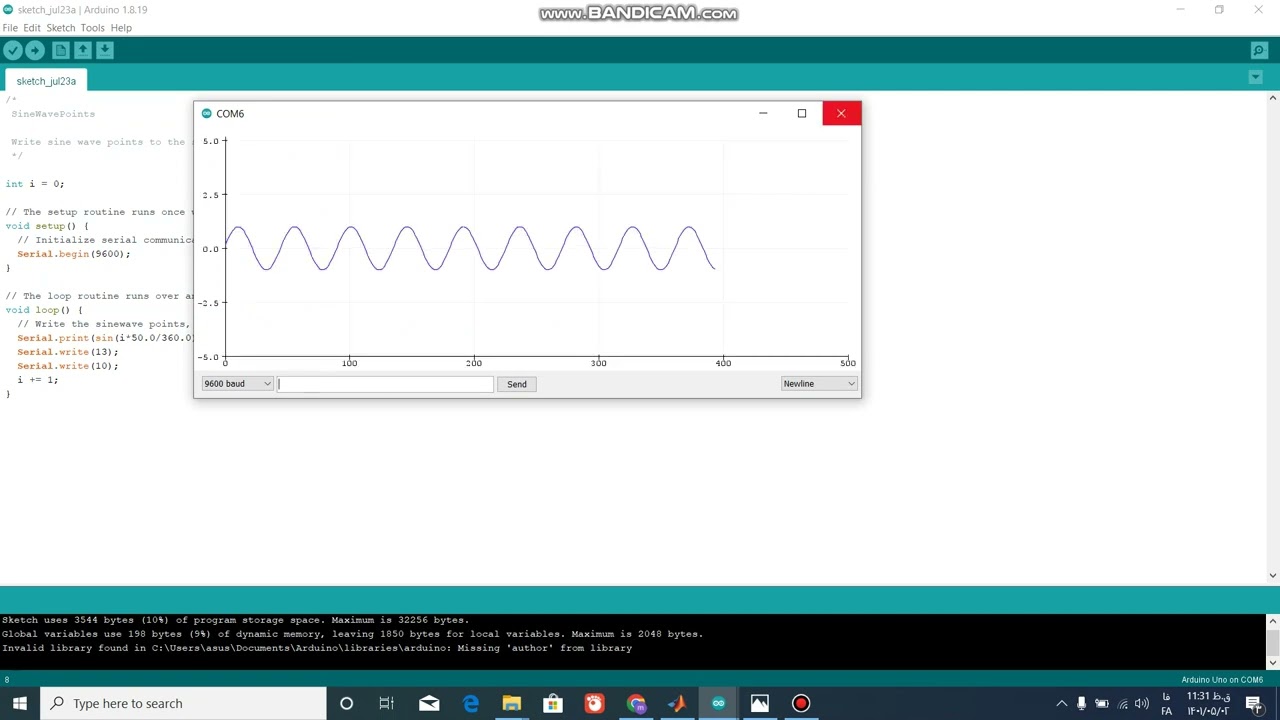1280x720 pixels.
Task: Open the Edit menu
Action: click(x=32, y=28)
